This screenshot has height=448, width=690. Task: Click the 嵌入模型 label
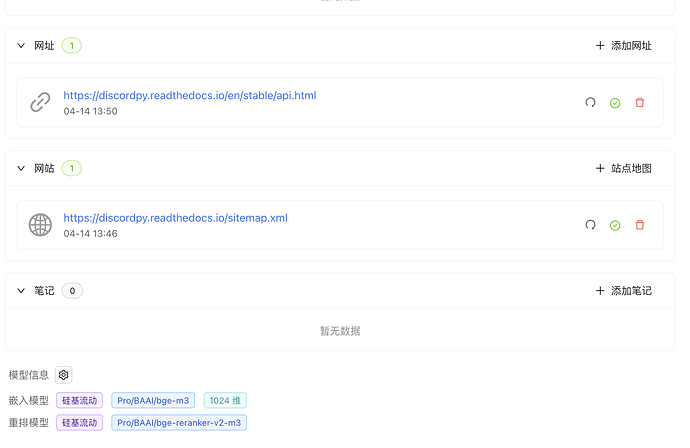point(29,400)
